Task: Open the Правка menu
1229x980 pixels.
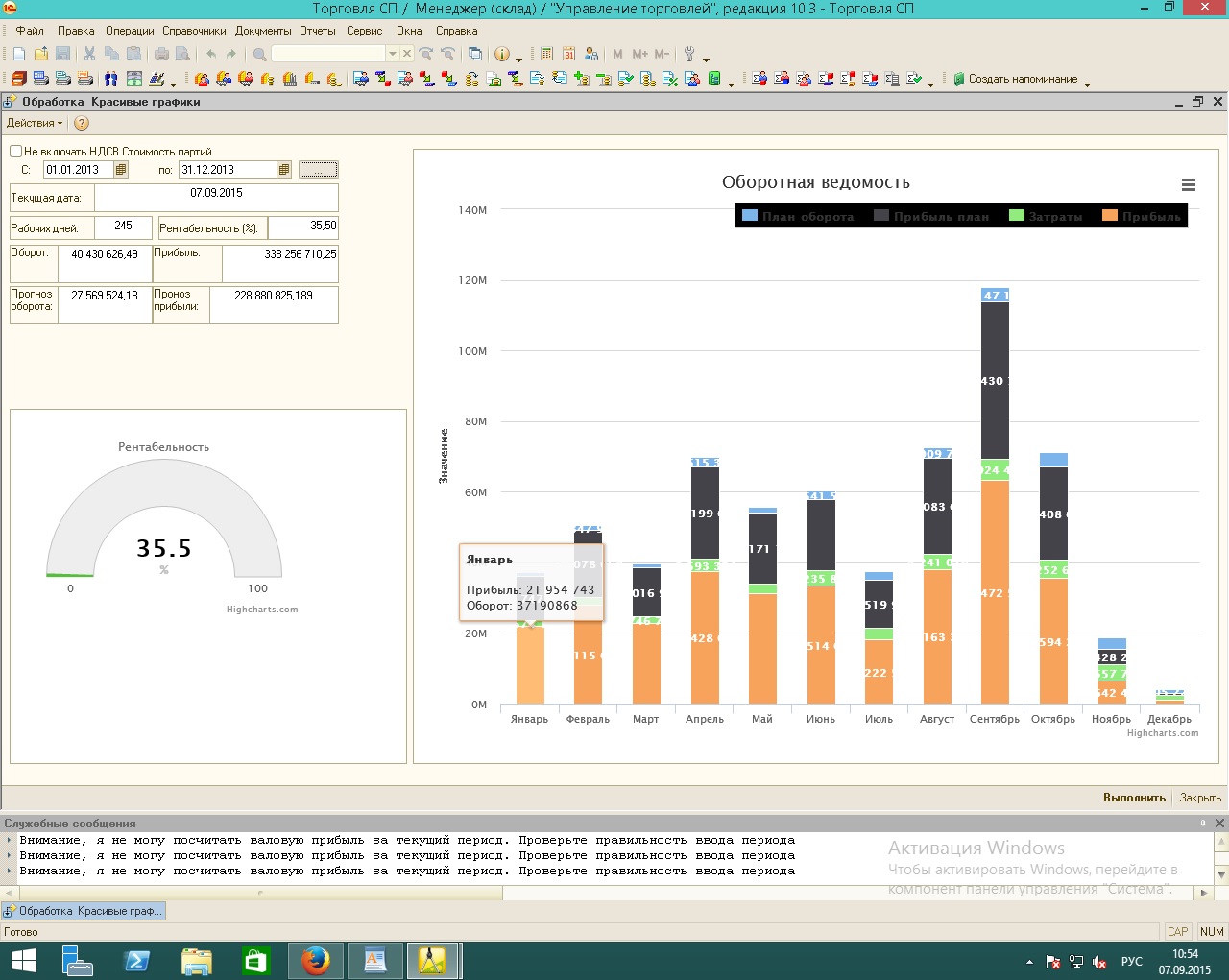Action: click(x=76, y=31)
